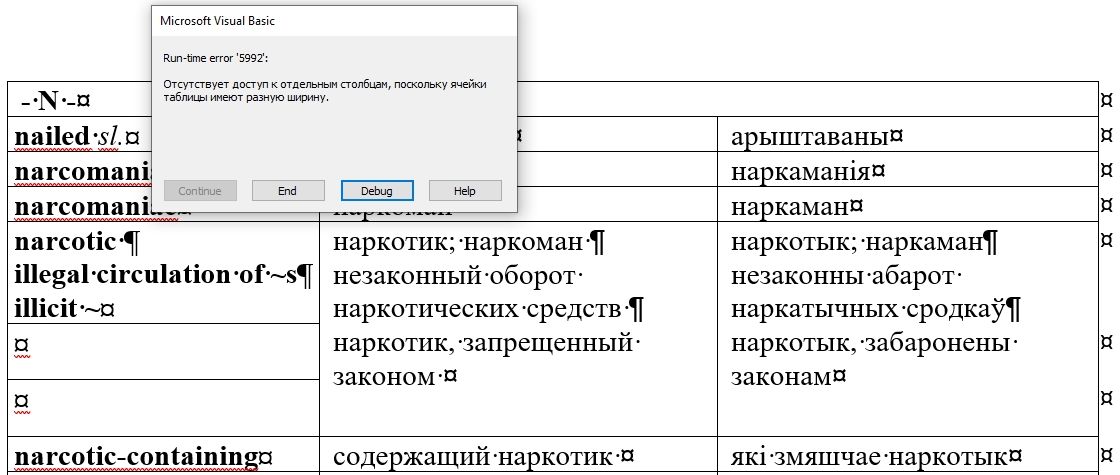Click the line наркотык, забаронены
The image size is (1120, 475).
pos(872,343)
